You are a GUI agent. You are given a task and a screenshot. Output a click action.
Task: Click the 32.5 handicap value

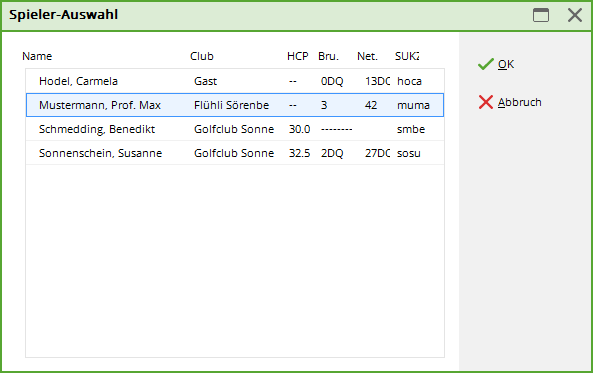point(300,153)
